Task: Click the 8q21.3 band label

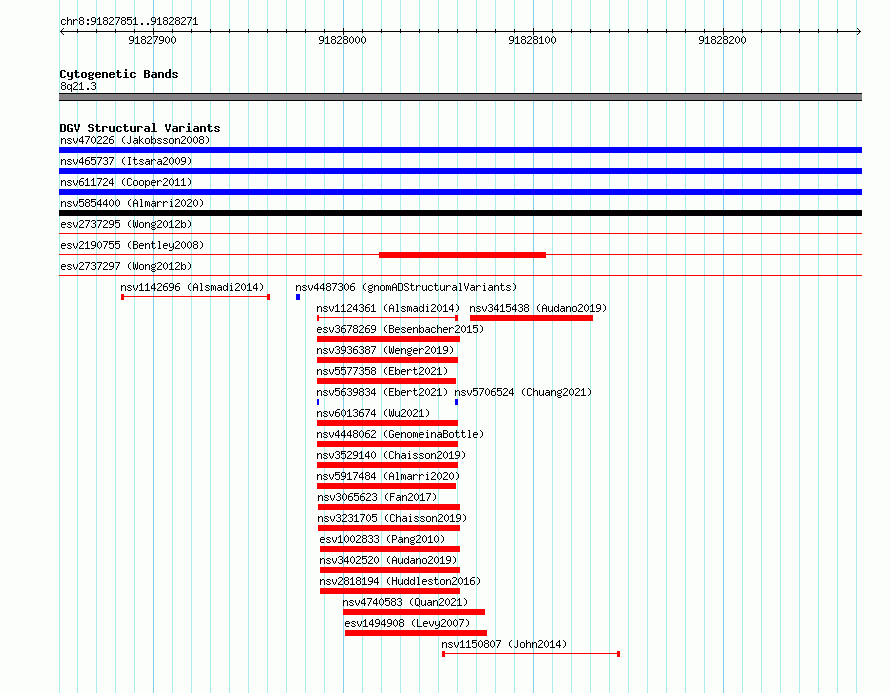Action: (78, 86)
